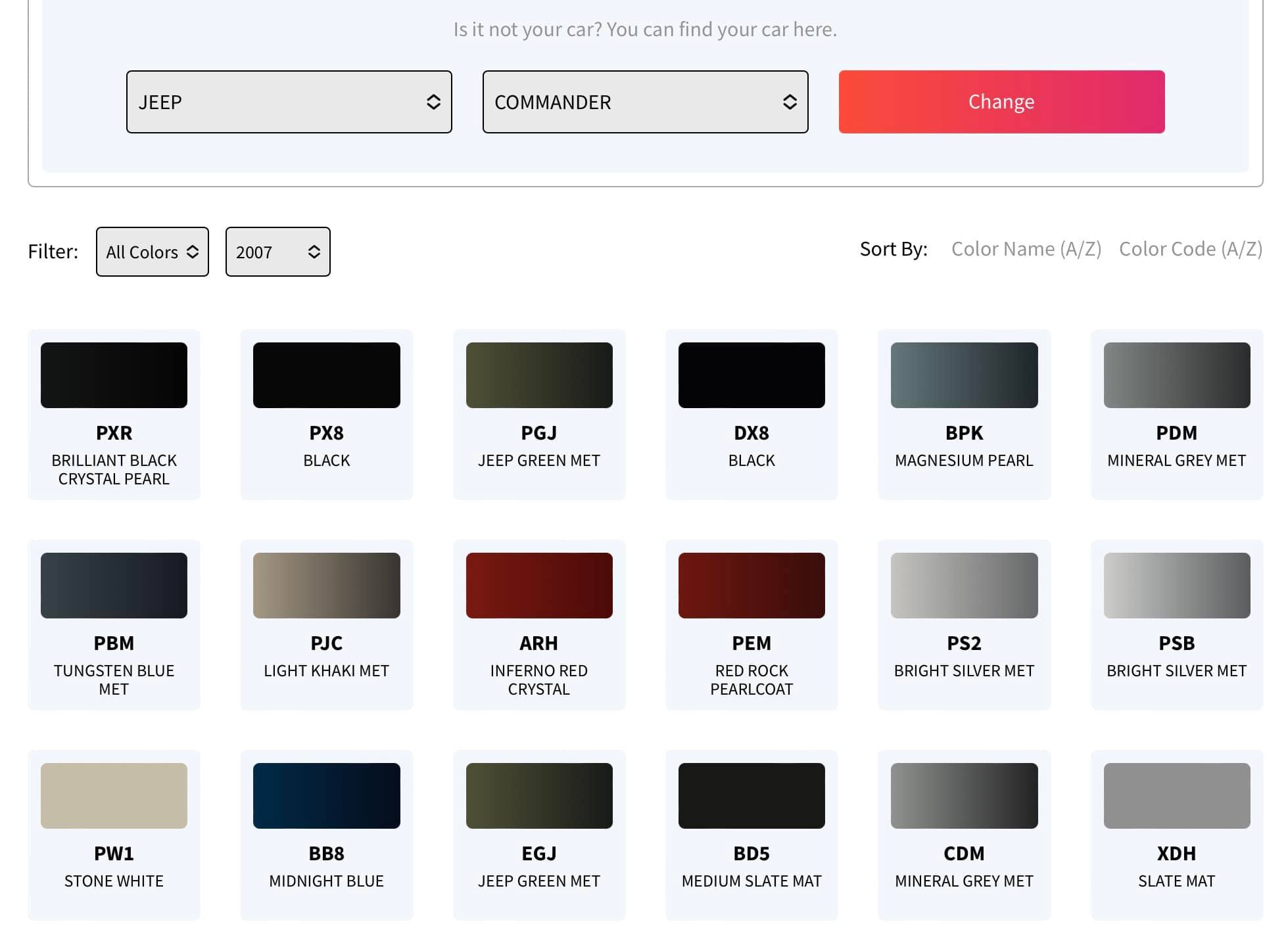Click the BRILLIANT BLACK CRYSTAL PEARL name
This screenshot has height=949, width=1288.
(114, 470)
